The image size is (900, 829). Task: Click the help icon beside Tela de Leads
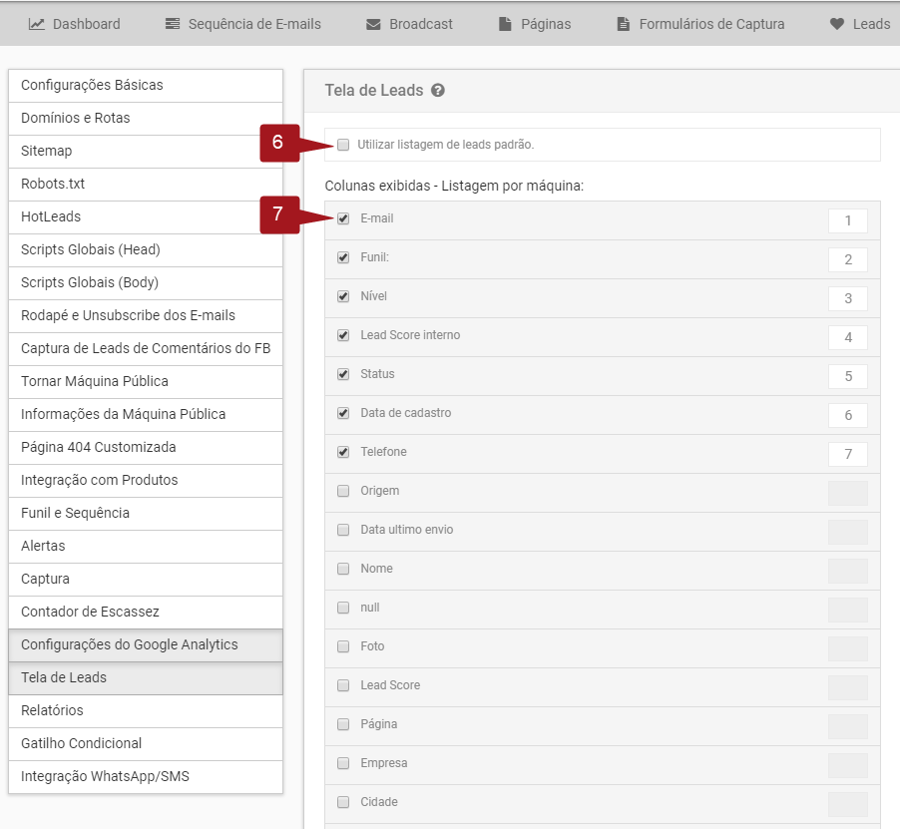438,91
